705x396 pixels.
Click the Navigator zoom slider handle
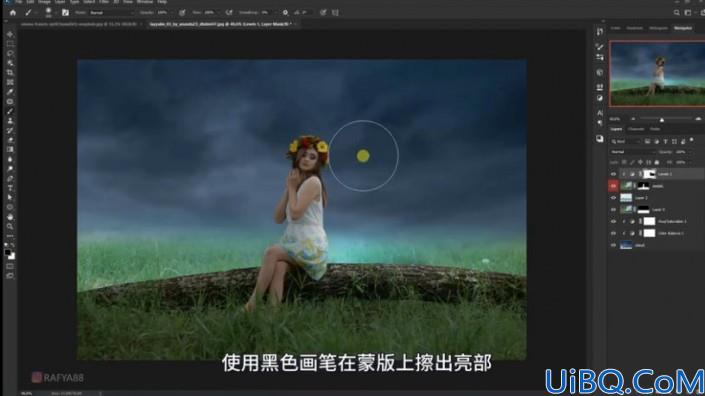[x=662, y=120]
